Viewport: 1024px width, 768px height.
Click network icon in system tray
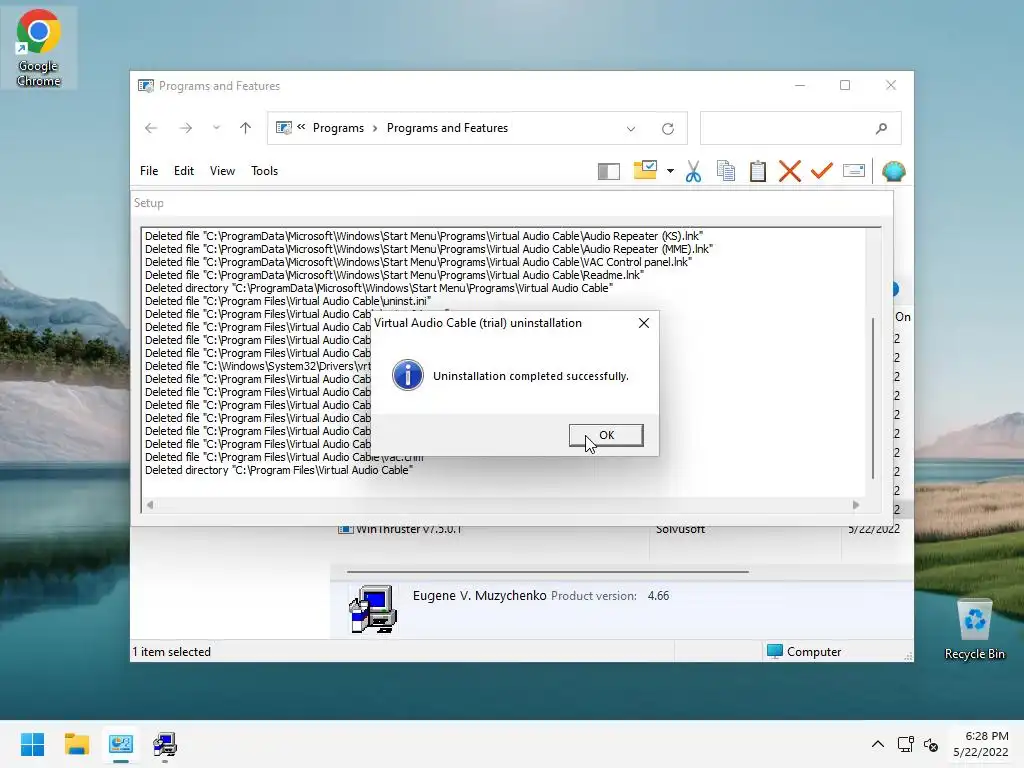(905, 744)
